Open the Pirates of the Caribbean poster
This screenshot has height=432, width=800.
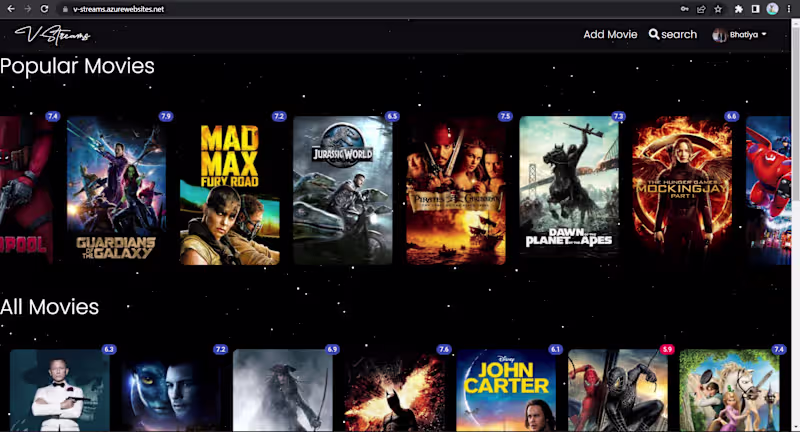click(456, 190)
